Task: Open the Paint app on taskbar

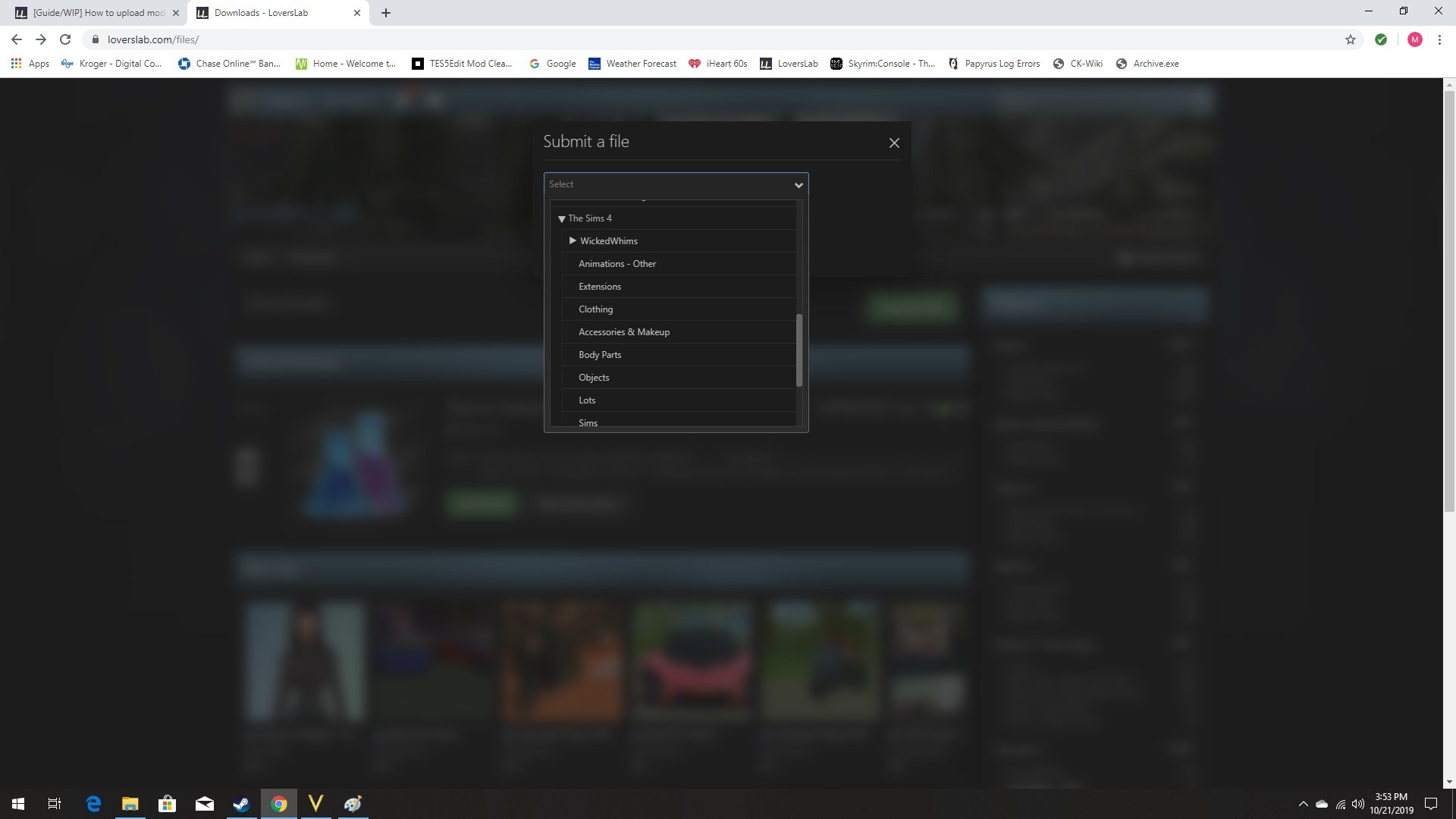Action: pos(353,804)
